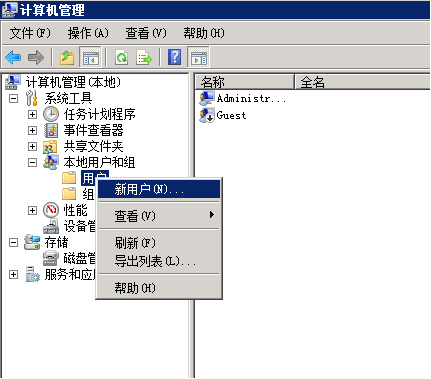Image resolution: width=431 pixels, height=379 pixels.
Task: Collapse the 系统工具 tree node
Action: tap(13, 98)
